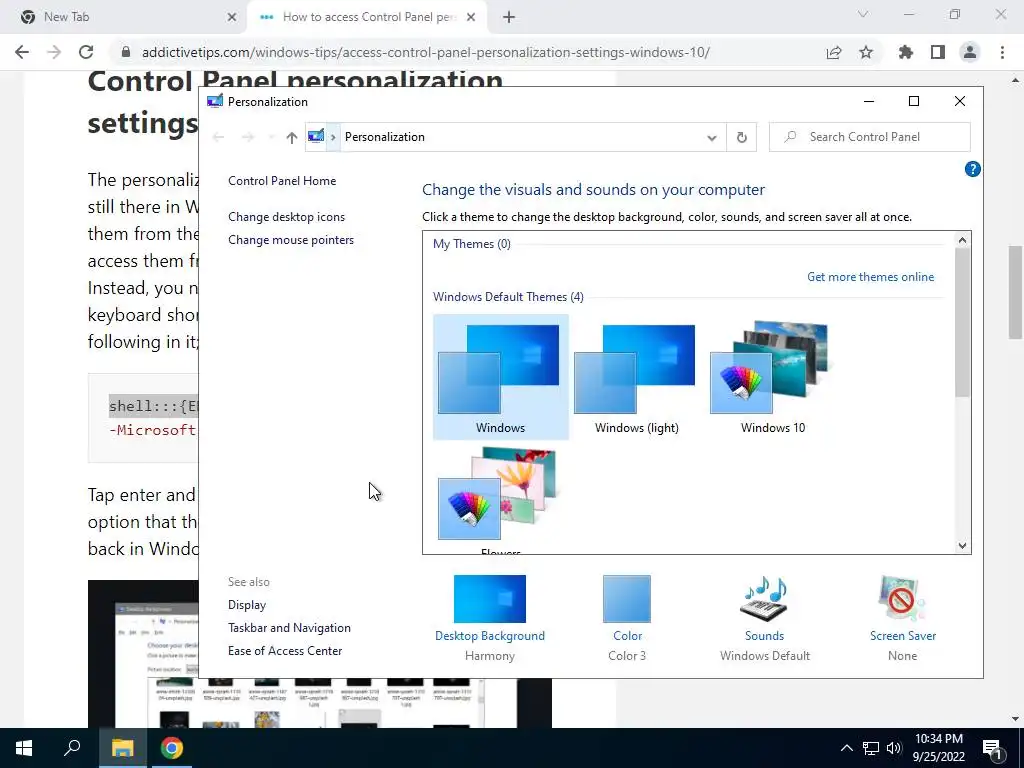Viewport: 1024px width, 768px height.
Task: Select the How to access Control Panel tab
Action: click(x=369, y=17)
